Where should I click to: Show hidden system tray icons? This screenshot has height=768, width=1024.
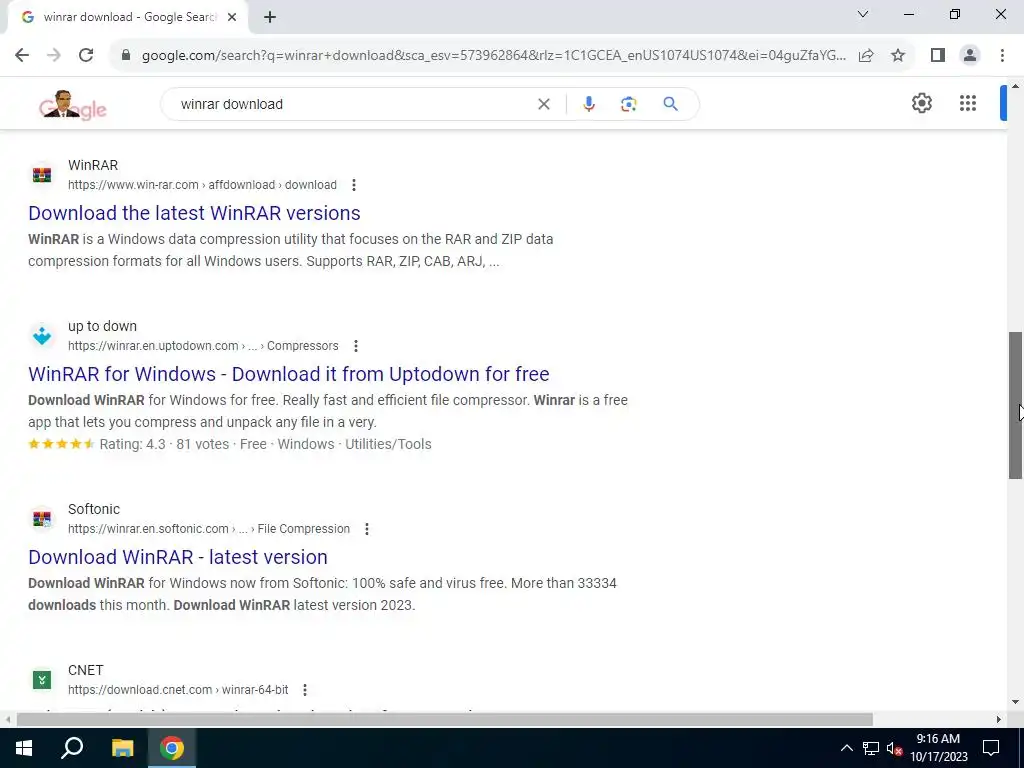pos(846,748)
